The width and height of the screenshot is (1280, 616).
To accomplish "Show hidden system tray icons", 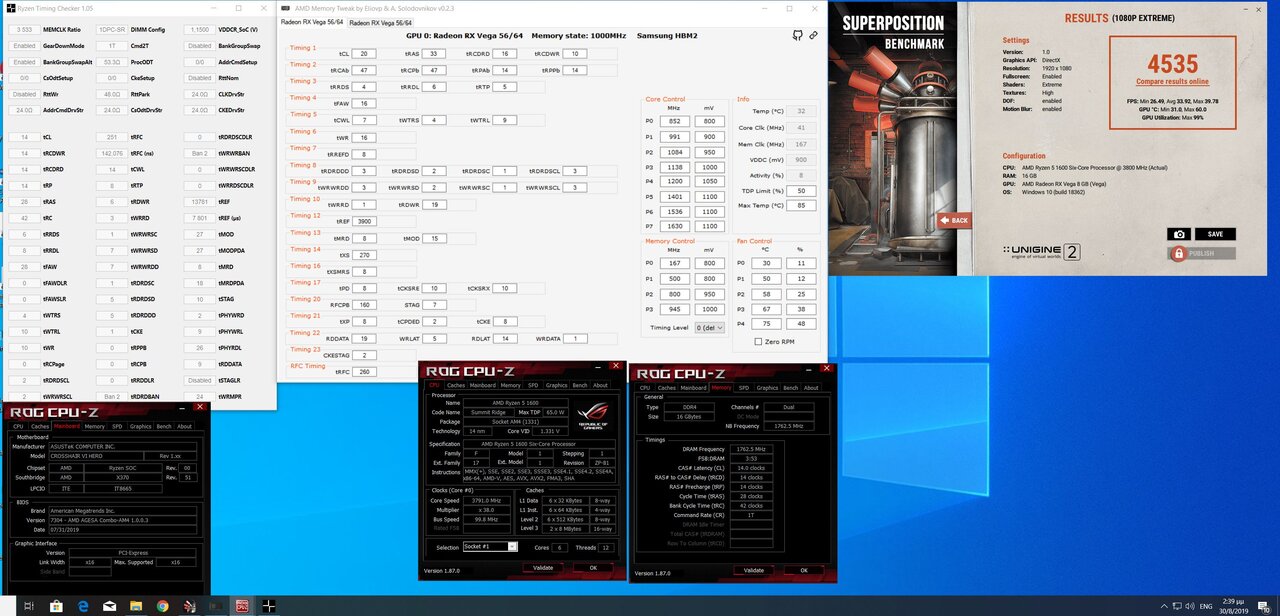I will pos(1163,606).
